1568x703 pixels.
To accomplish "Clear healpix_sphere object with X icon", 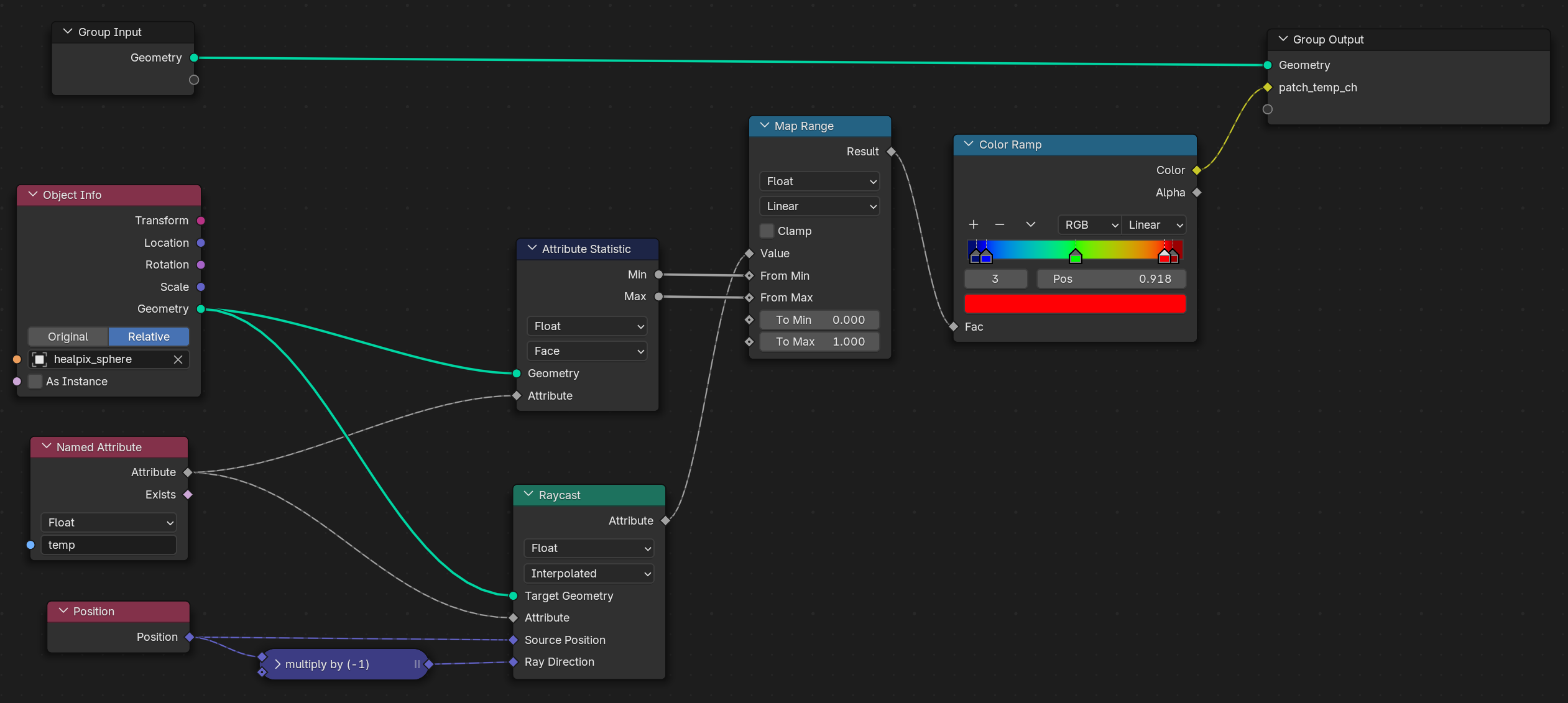I will click(178, 359).
